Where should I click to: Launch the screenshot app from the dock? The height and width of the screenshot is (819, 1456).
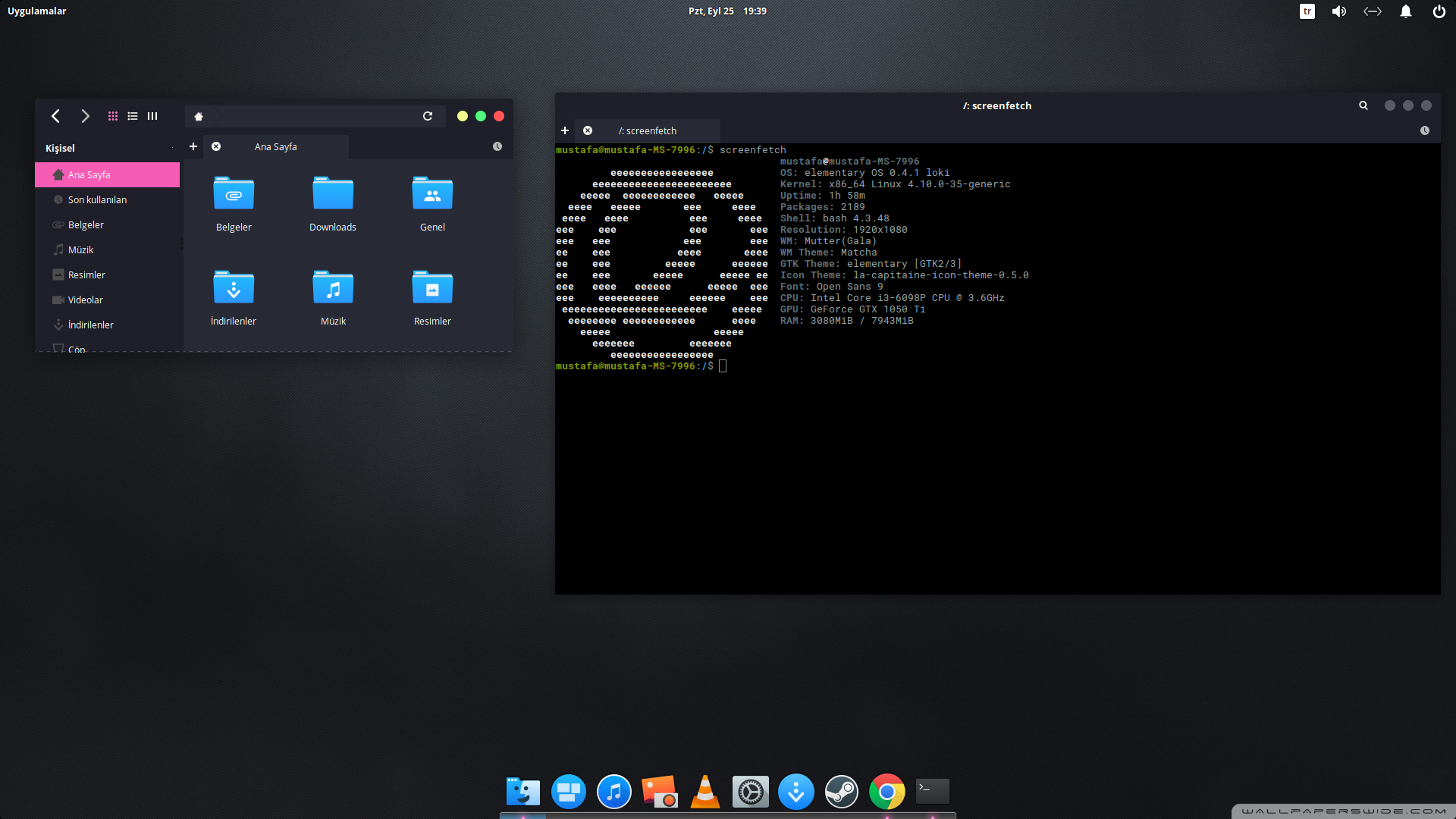[x=660, y=792]
